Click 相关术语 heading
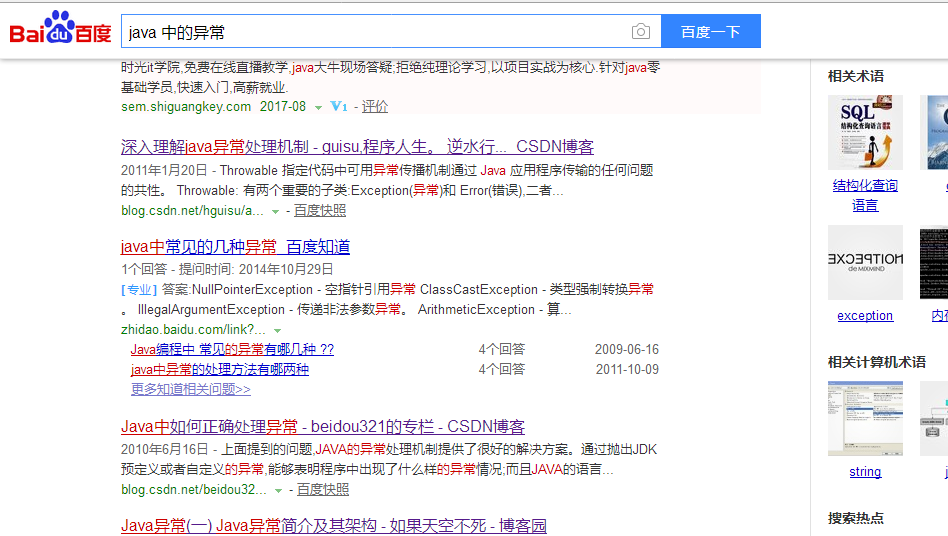 (855, 76)
